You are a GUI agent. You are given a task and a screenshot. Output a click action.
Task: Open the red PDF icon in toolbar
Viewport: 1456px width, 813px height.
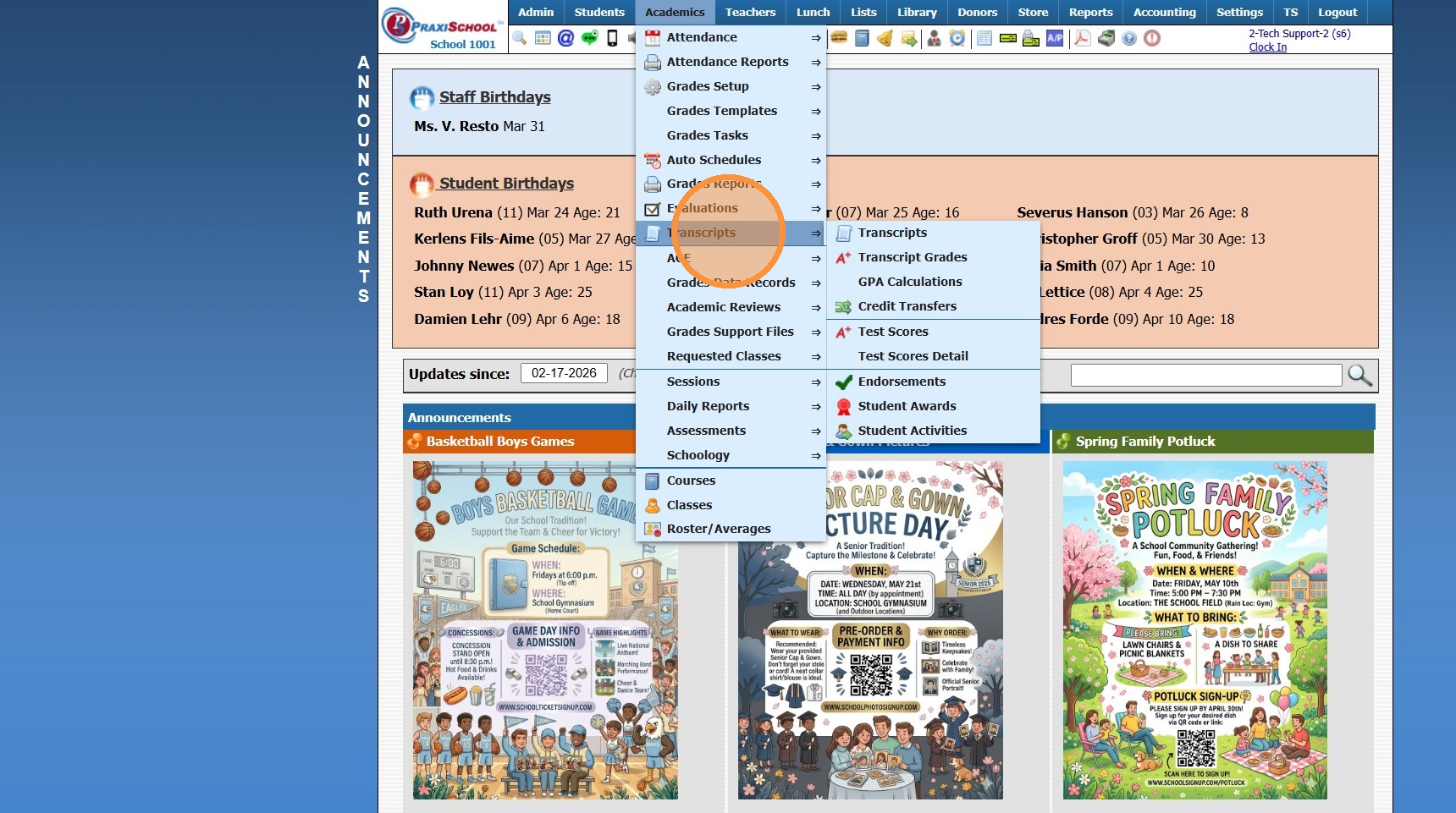point(1083,38)
